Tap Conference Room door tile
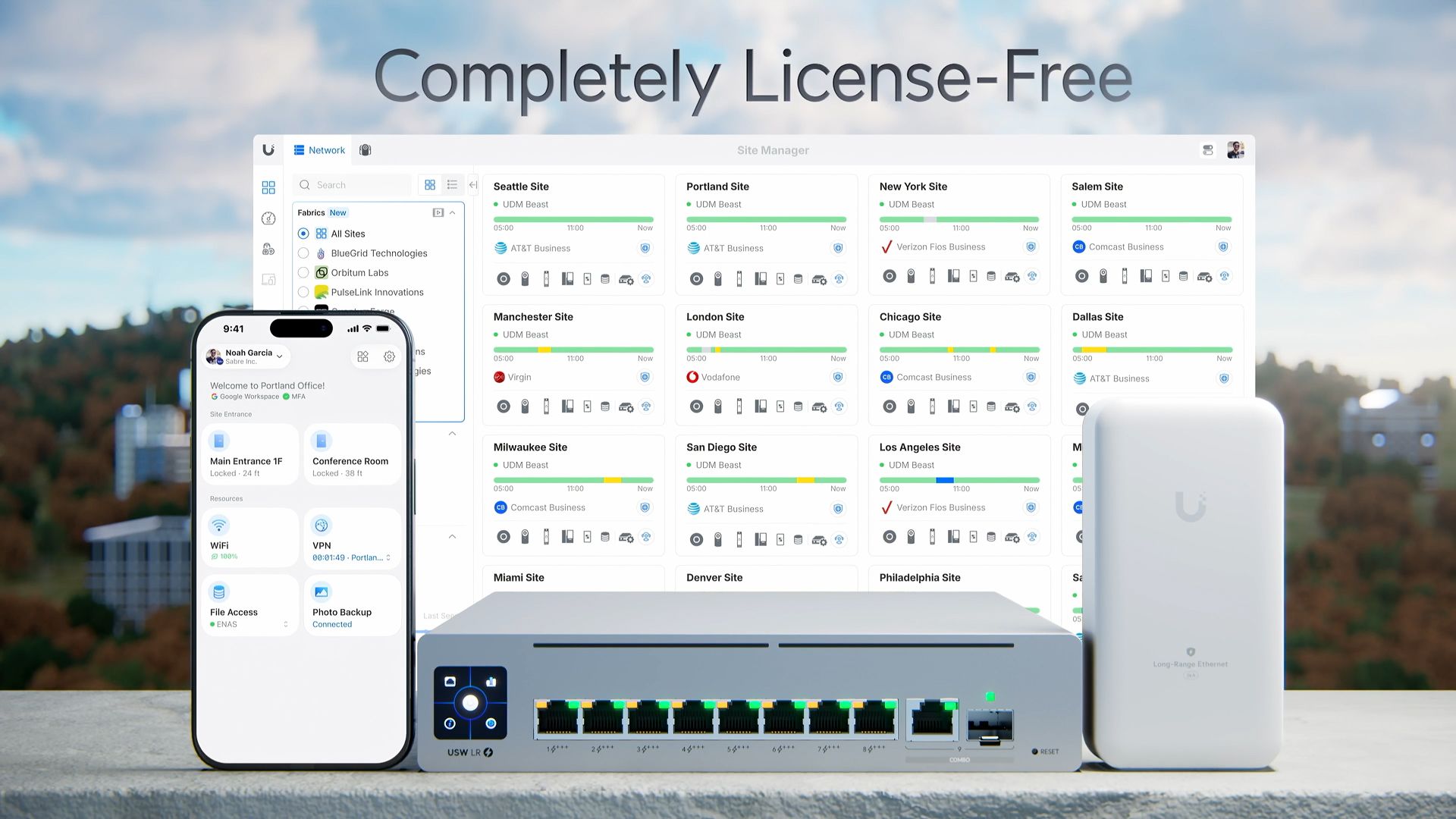The height and width of the screenshot is (819, 1456). pos(353,454)
